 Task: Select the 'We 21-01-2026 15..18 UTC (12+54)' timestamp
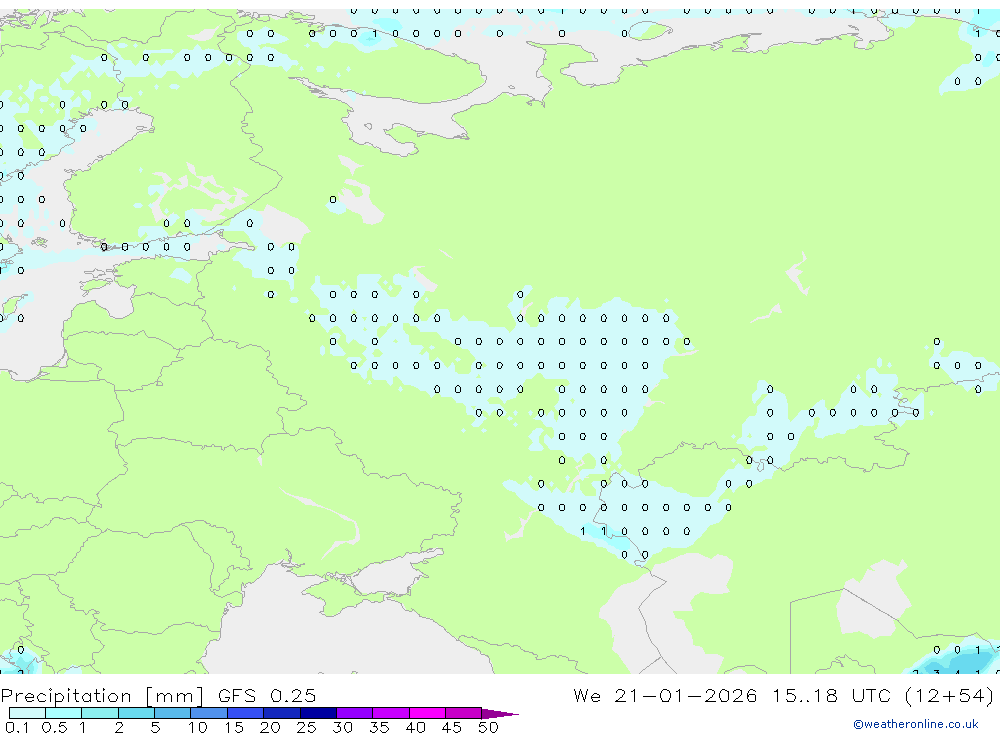point(784,695)
